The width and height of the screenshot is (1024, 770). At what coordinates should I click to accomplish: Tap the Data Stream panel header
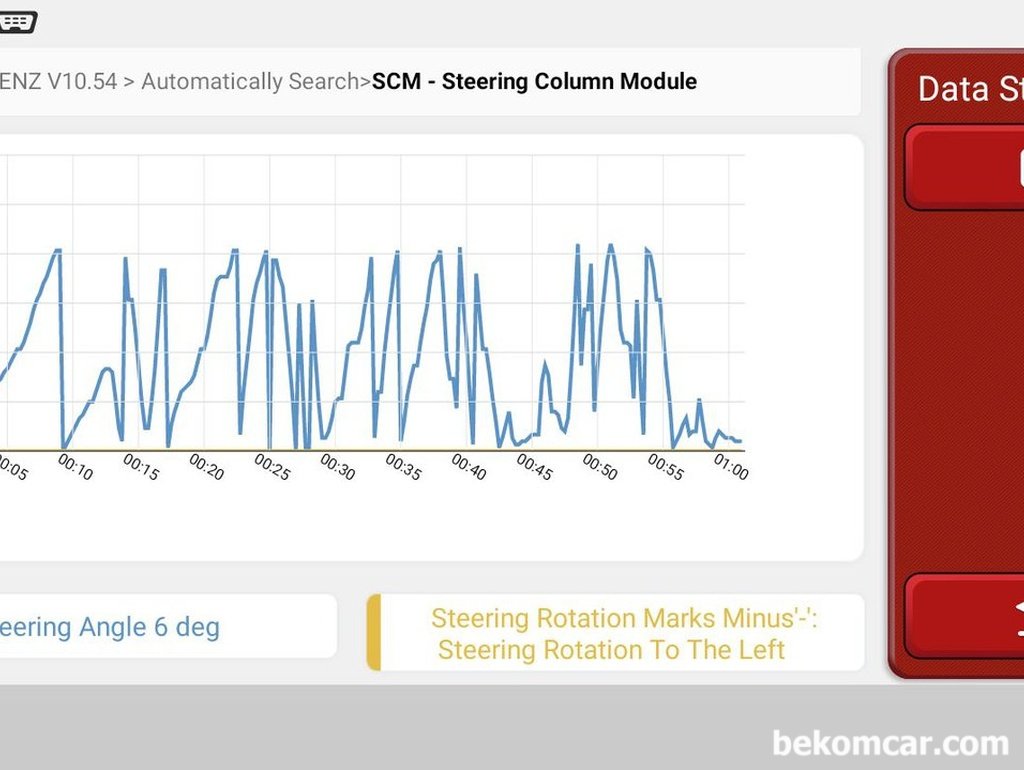970,88
